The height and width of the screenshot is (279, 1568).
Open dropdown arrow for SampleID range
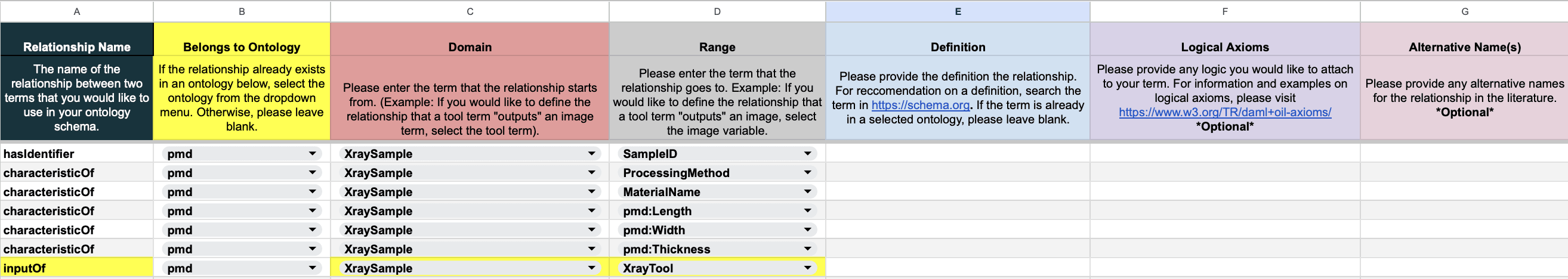click(x=807, y=154)
